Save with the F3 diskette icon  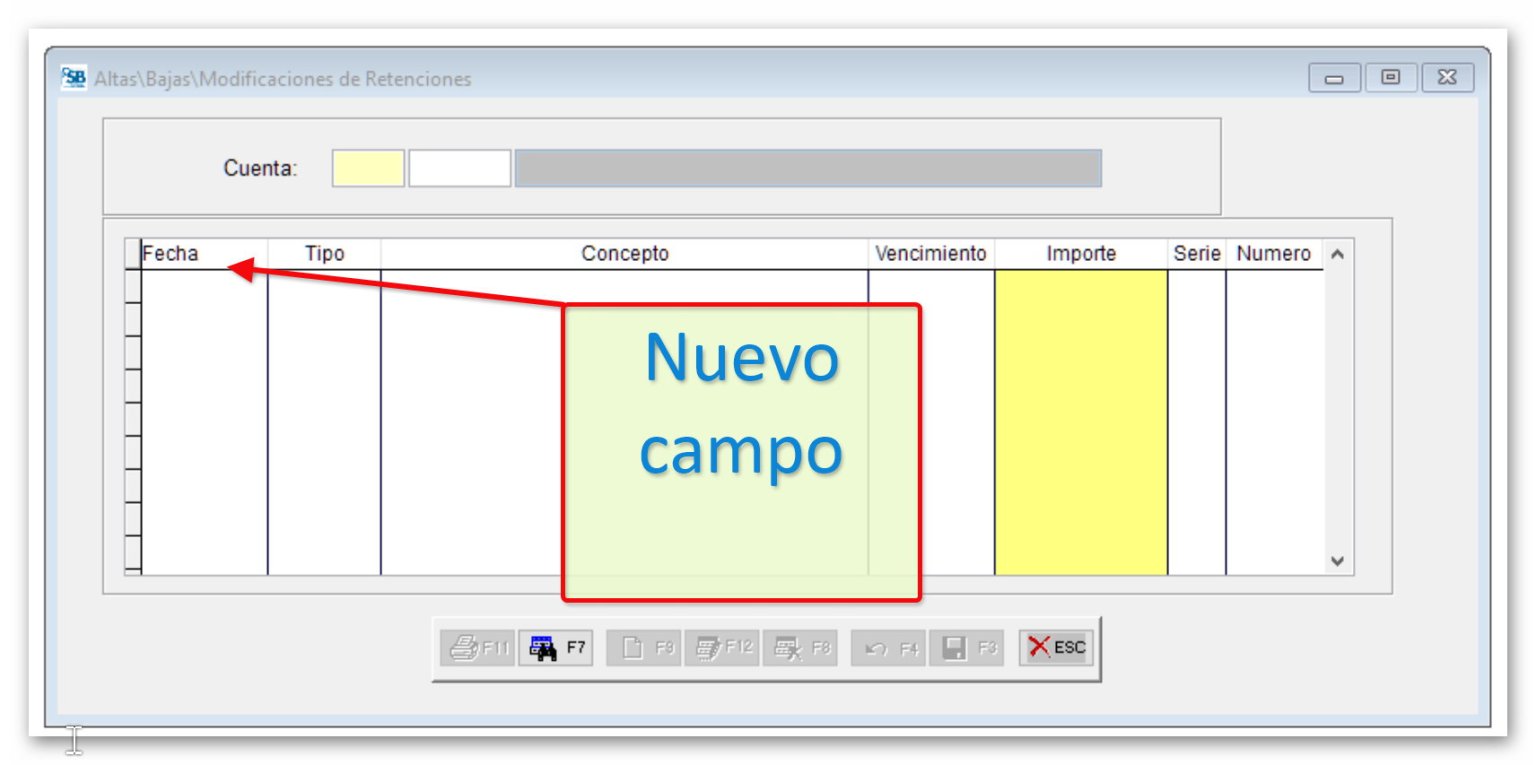point(963,647)
